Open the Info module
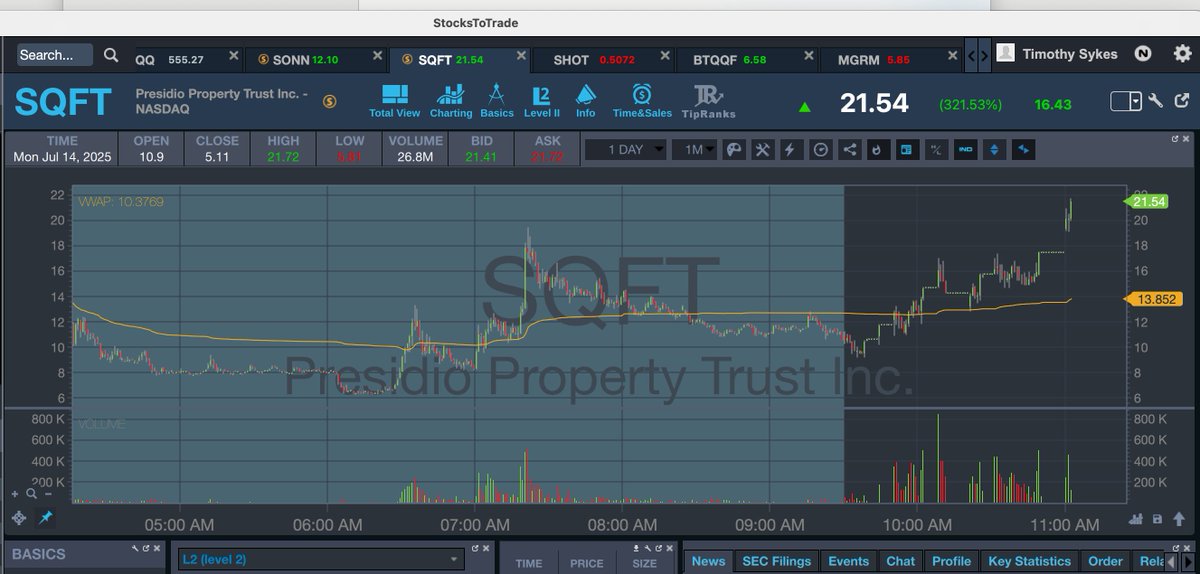The image size is (1200, 574). [586, 102]
